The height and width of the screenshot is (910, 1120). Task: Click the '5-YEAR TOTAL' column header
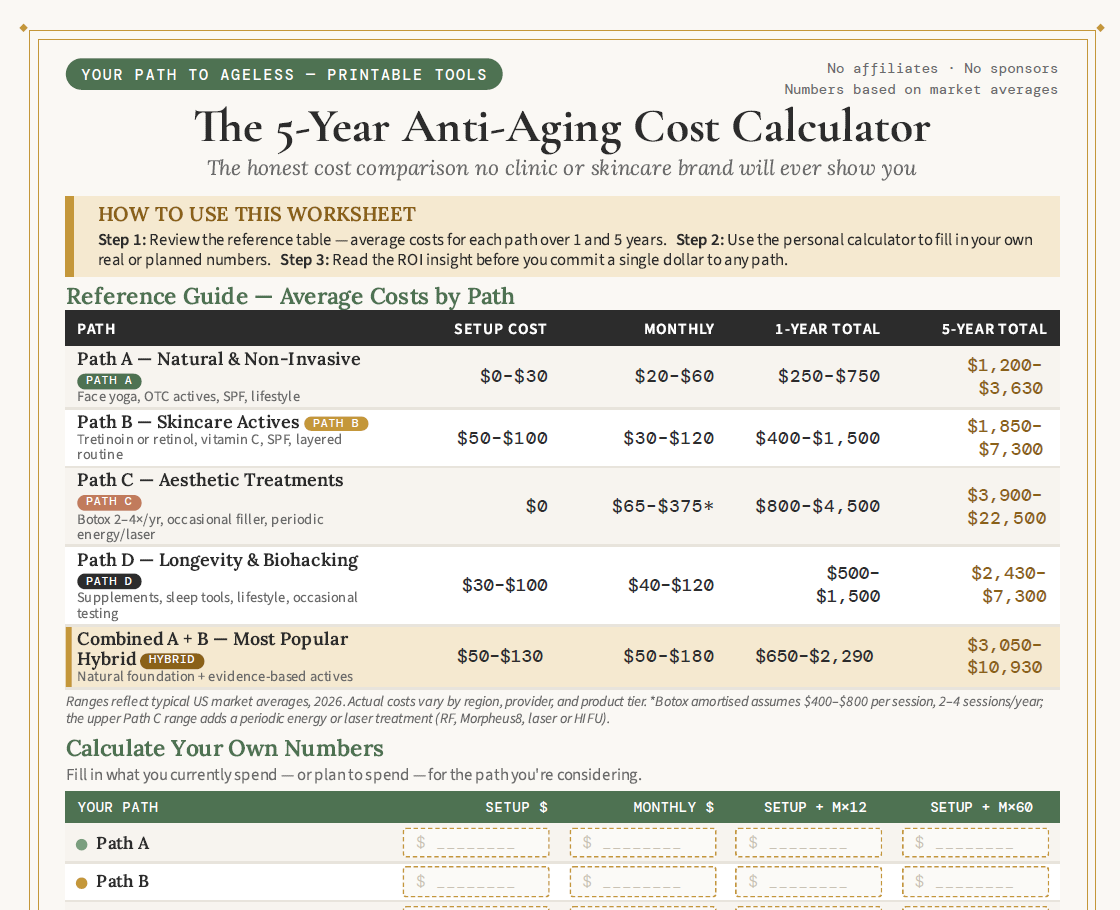tap(994, 329)
